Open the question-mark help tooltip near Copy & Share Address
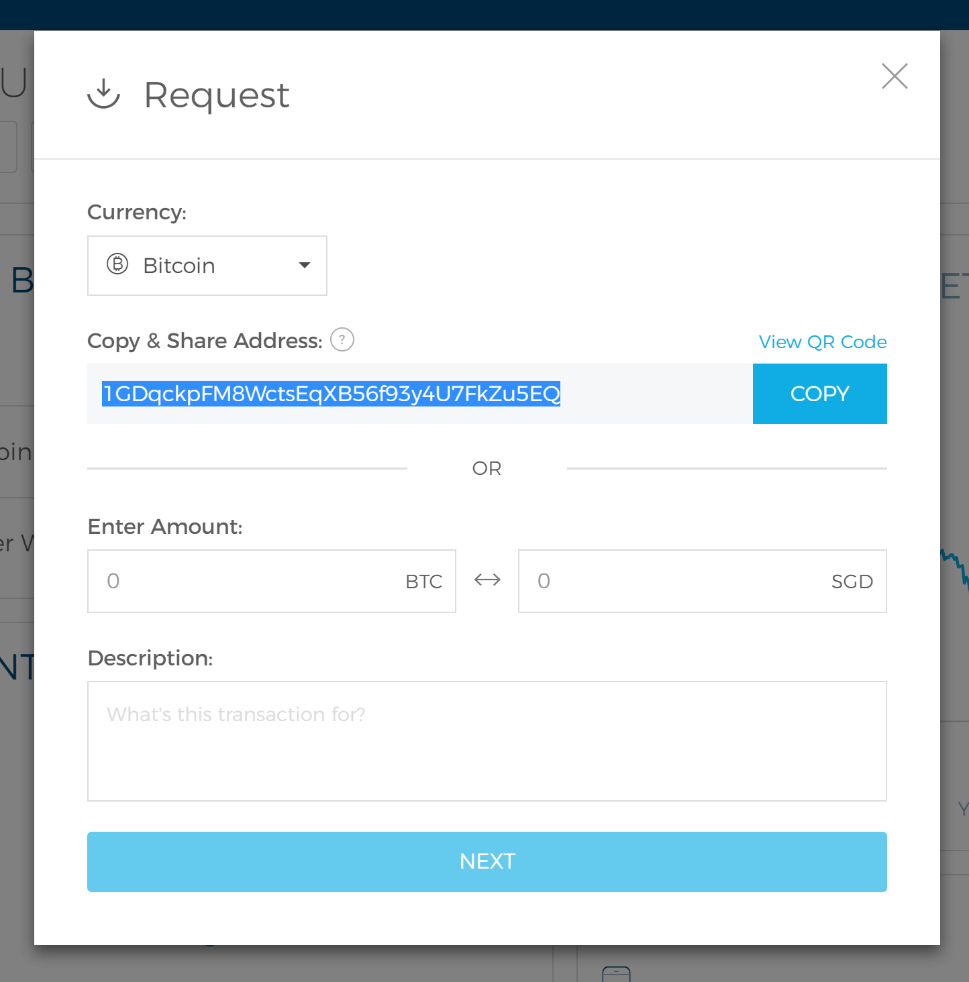The image size is (969, 982). (x=341, y=340)
